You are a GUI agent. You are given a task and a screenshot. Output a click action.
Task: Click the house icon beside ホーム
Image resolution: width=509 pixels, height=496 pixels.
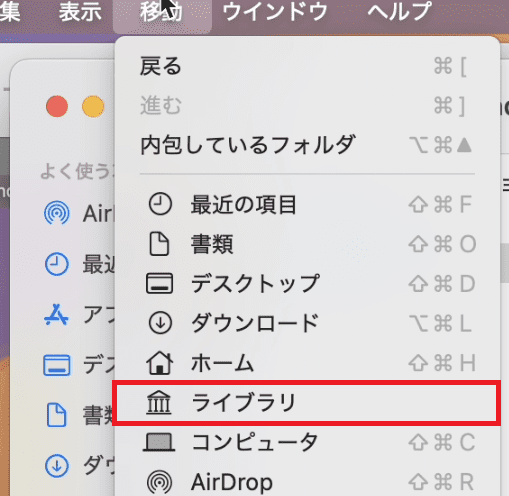click(160, 363)
